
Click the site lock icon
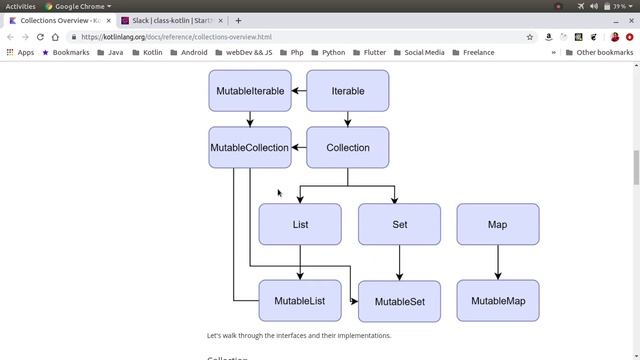(x=73, y=37)
